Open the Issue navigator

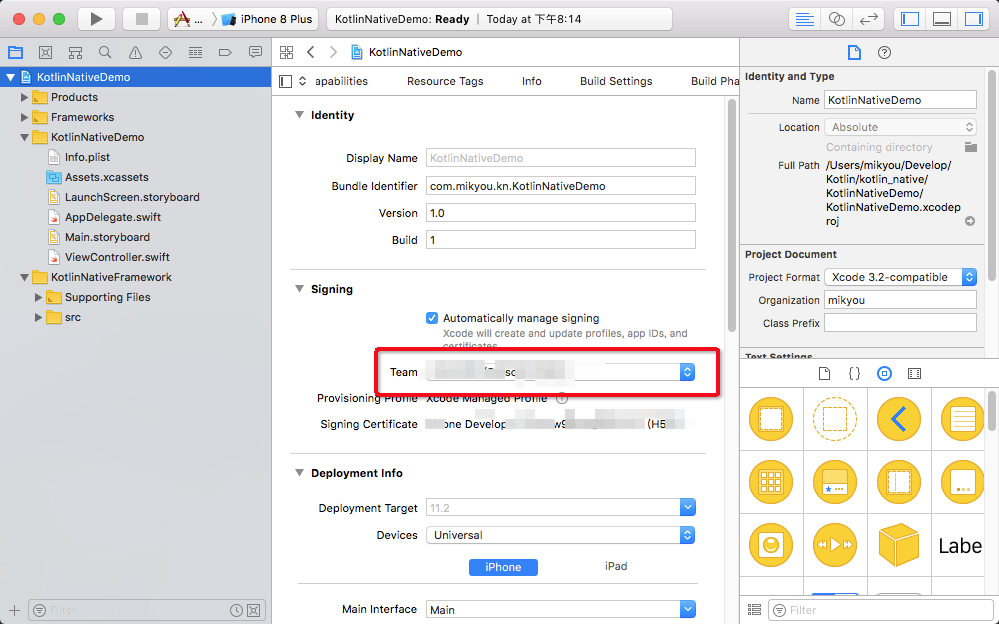[135, 52]
